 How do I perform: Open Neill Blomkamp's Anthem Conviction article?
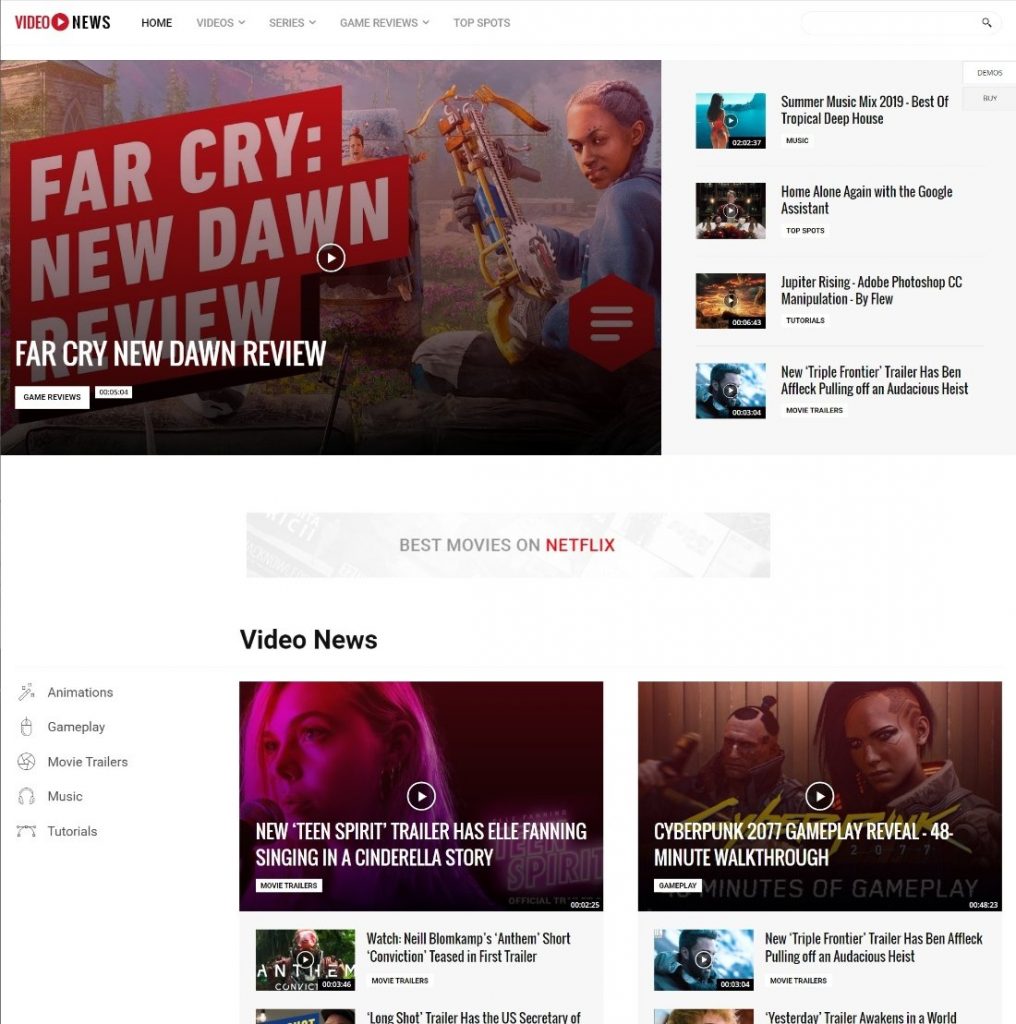[x=468, y=948]
